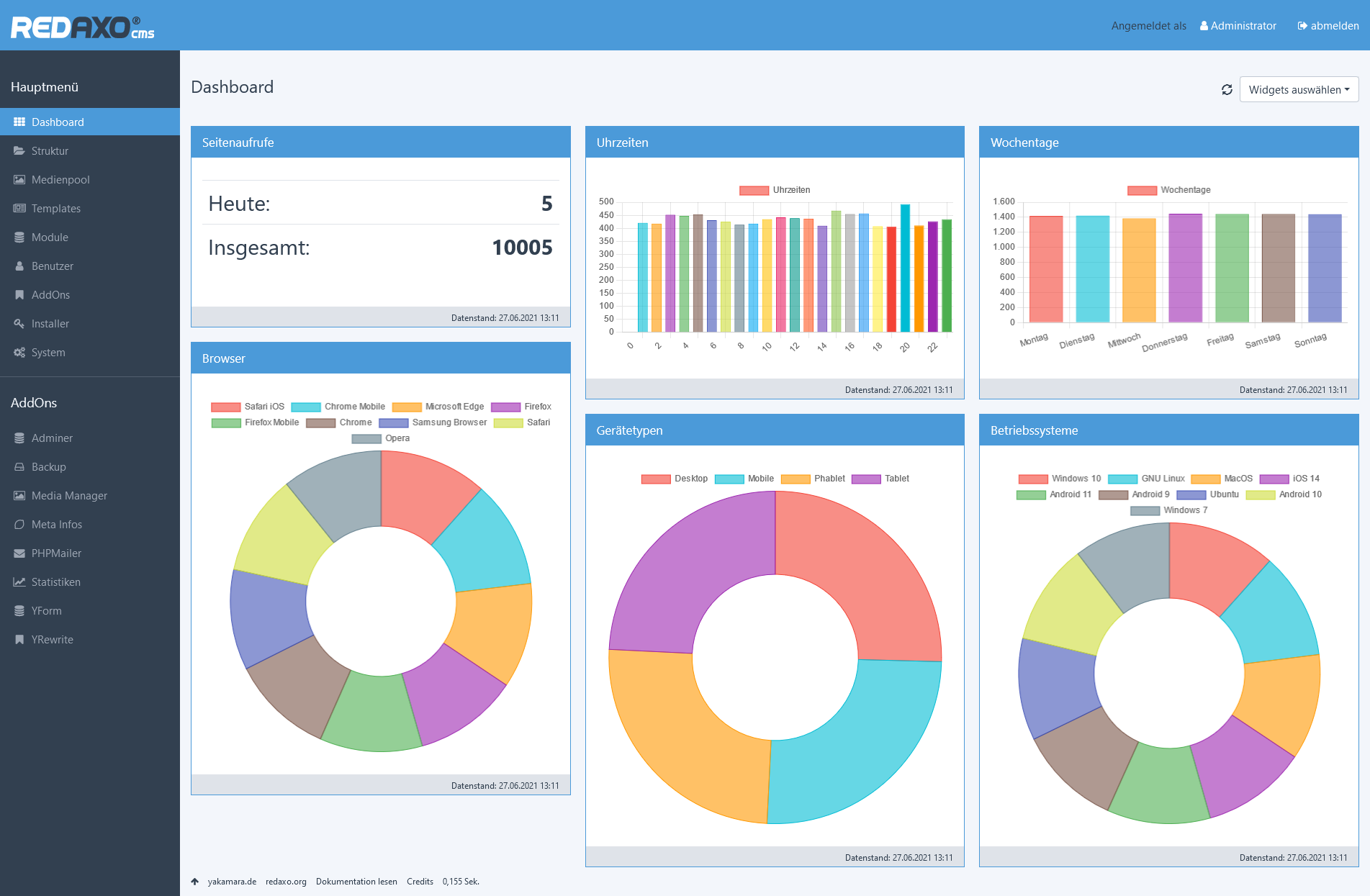
Task: Click the Dashboard grid icon in sidebar
Action: tap(19, 122)
